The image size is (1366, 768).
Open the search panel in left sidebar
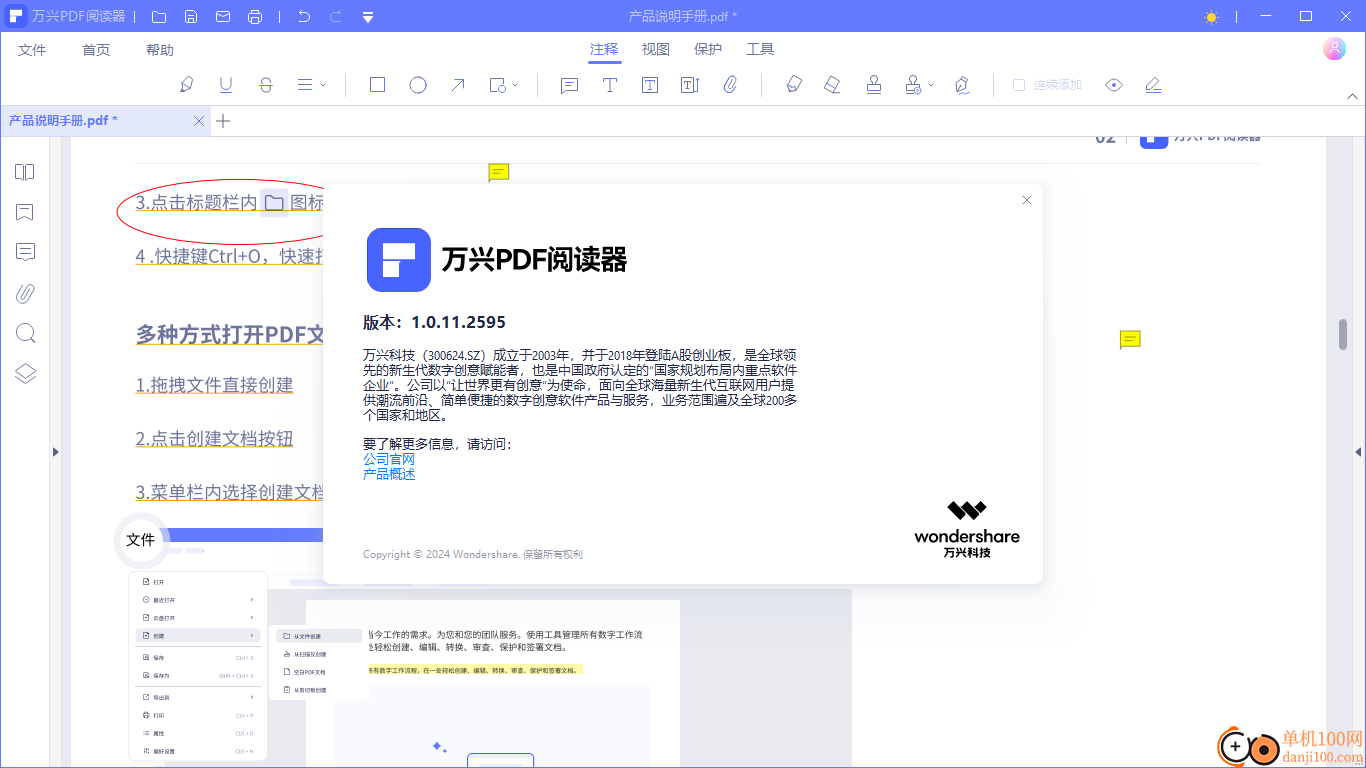click(25, 333)
